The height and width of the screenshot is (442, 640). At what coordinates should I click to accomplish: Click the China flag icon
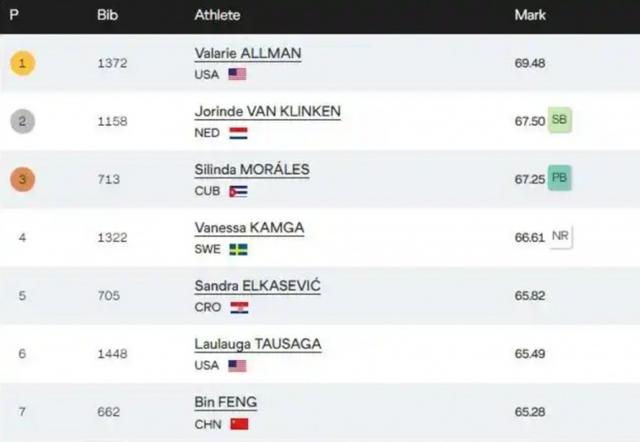[239, 424]
